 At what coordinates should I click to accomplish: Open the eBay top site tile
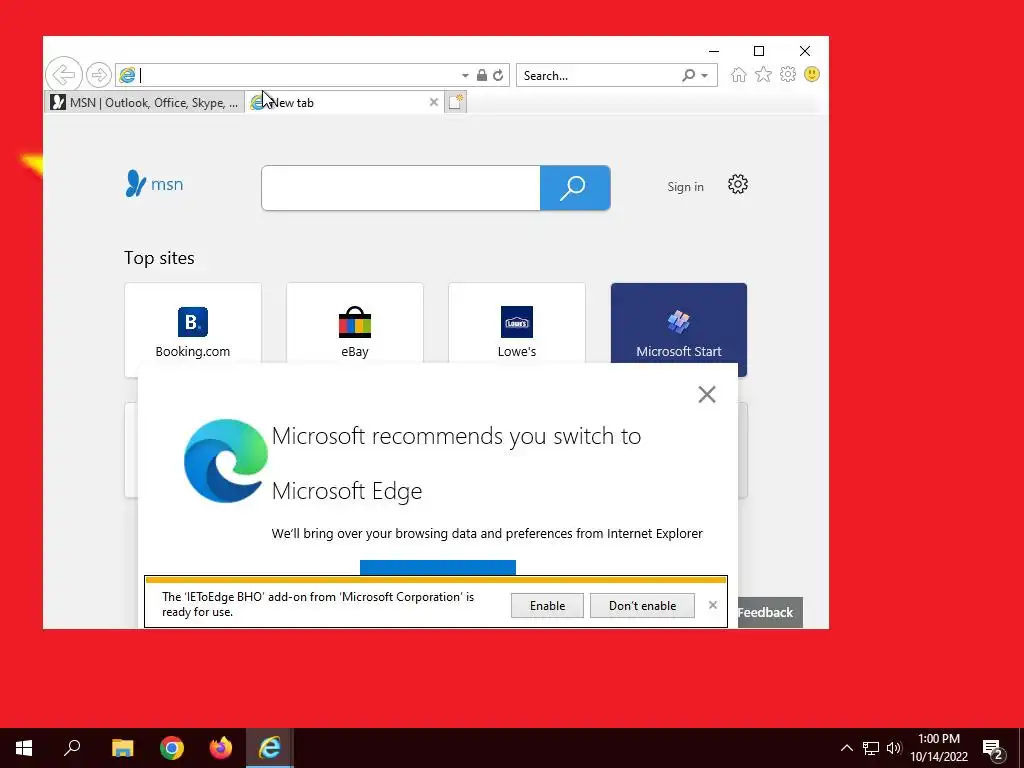355,324
